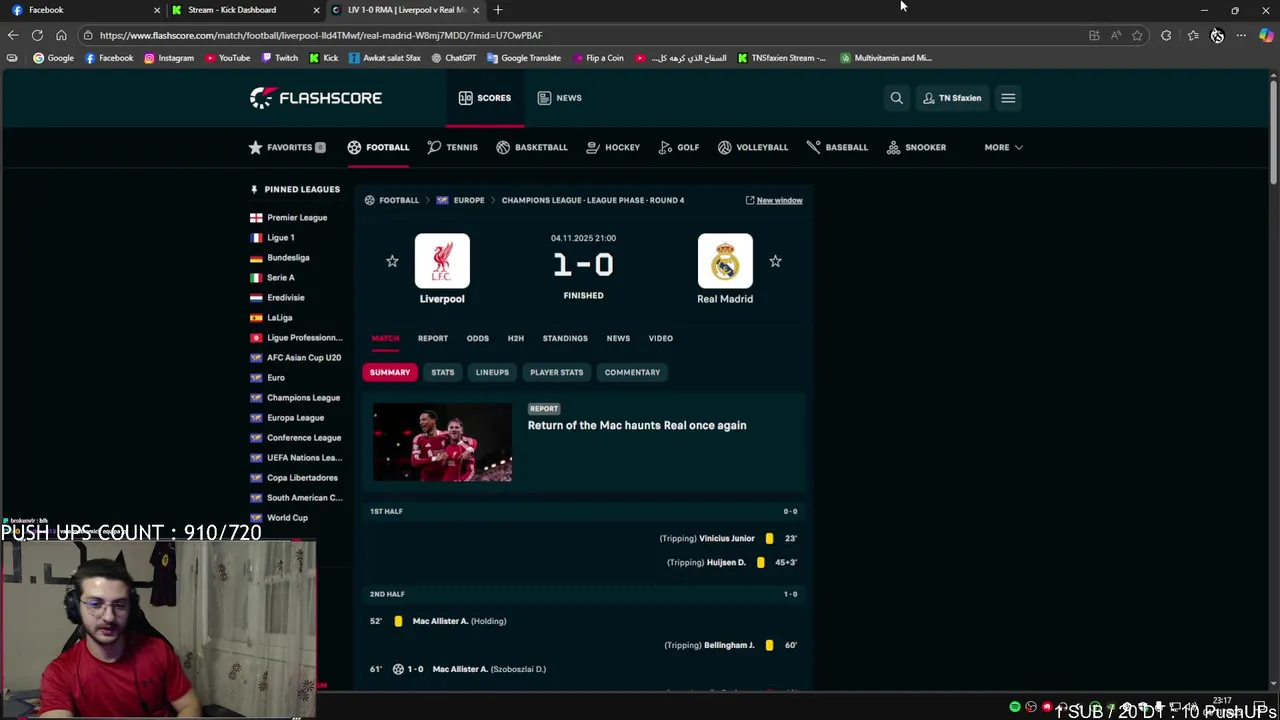Image resolution: width=1280 pixels, height=720 pixels.
Task: Click Bellingham J. player name
Action: tap(730, 645)
